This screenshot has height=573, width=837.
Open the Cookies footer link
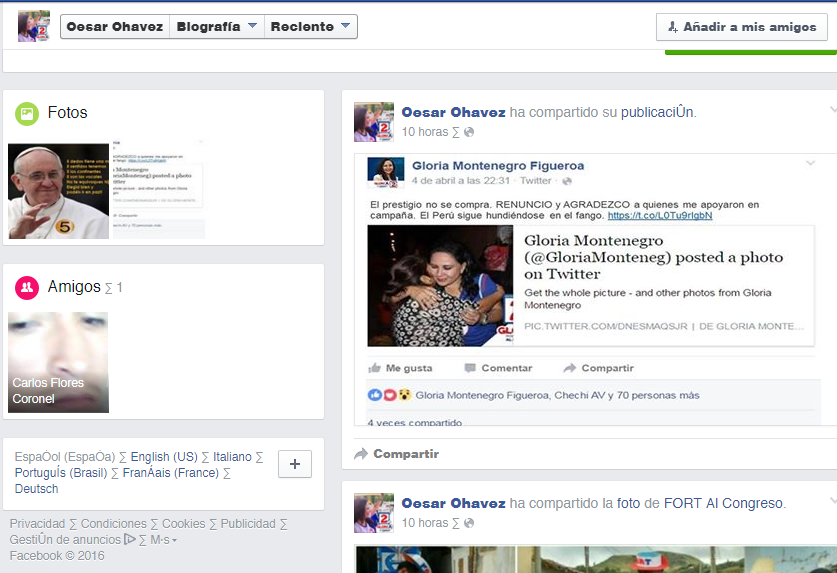point(184,524)
